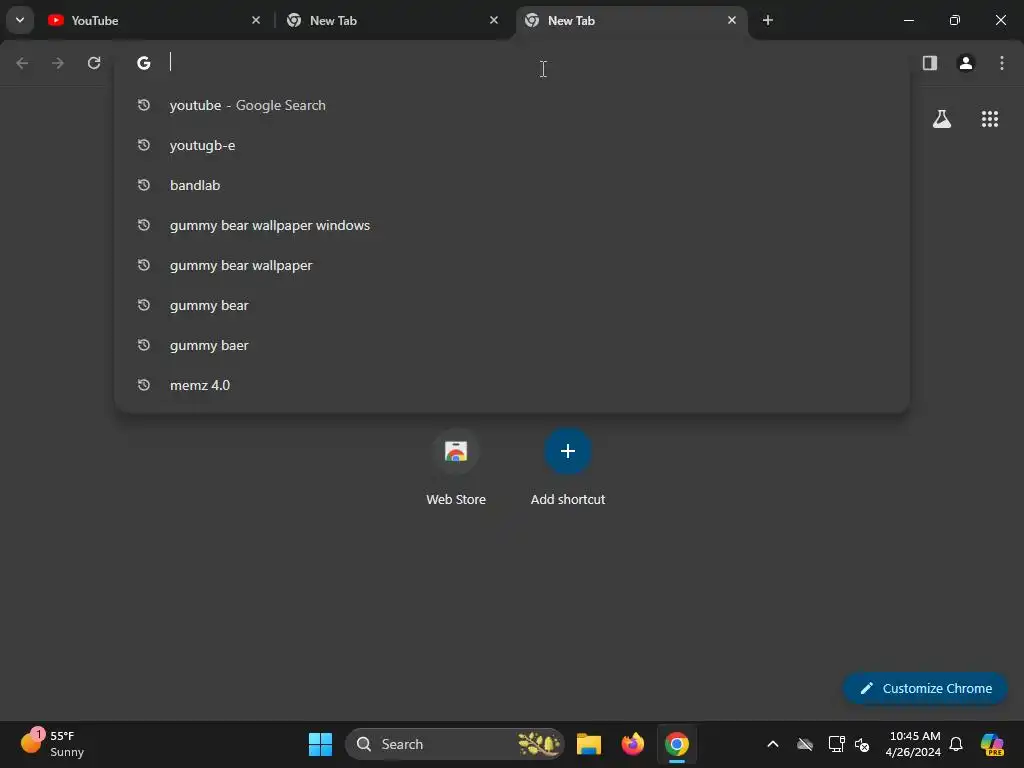Click the OneDrive cloud tray icon
This screenshot has width=1024, height=768.
(x=805, y=744)
